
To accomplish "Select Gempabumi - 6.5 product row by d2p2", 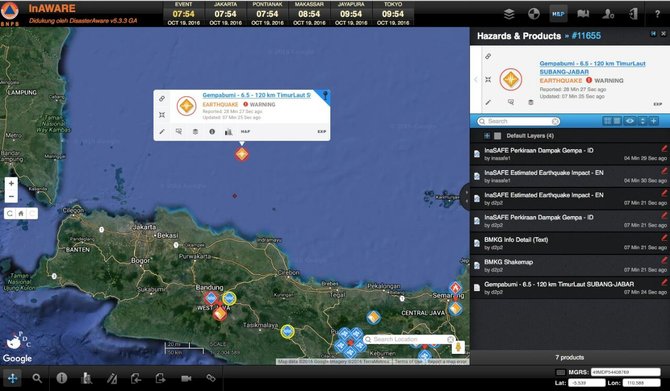I will [570, 288].
